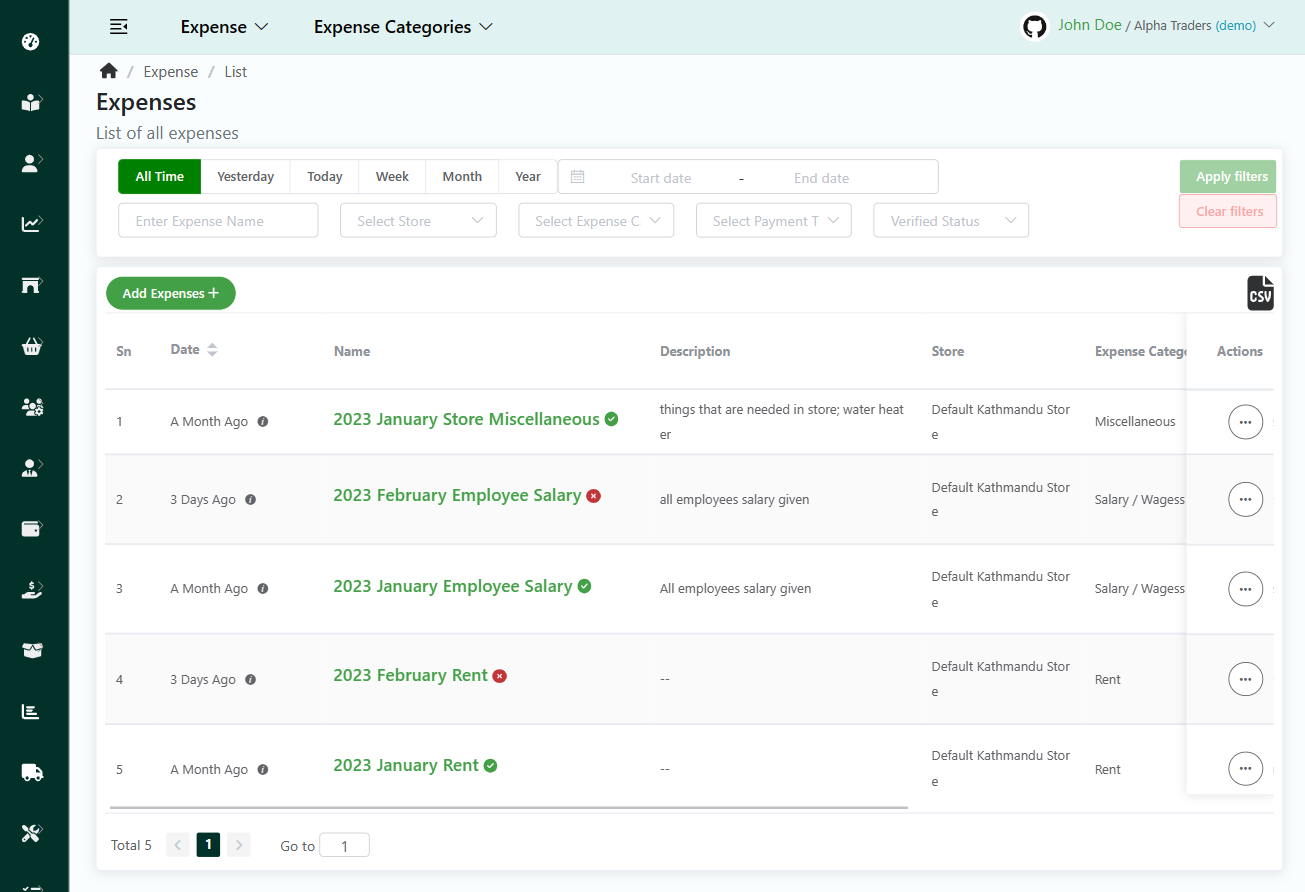Select the Week filter
The height and width of the screenshot is (892, 1305).
click(x=392, y=176)
